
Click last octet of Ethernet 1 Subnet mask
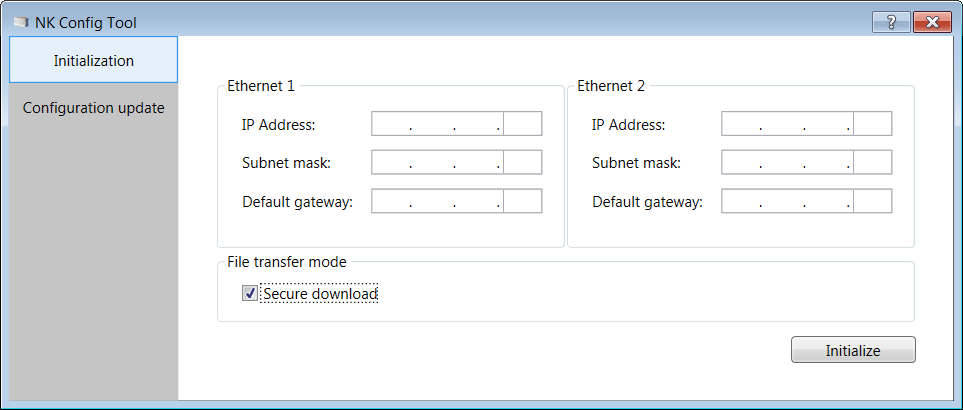522,163
